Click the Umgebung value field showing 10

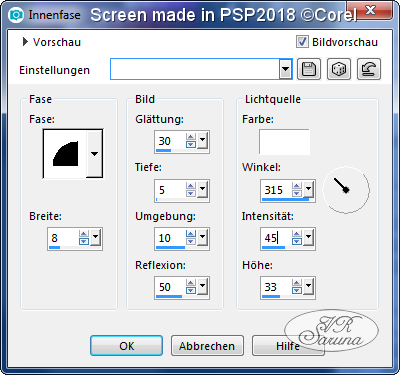pos(170,238)
